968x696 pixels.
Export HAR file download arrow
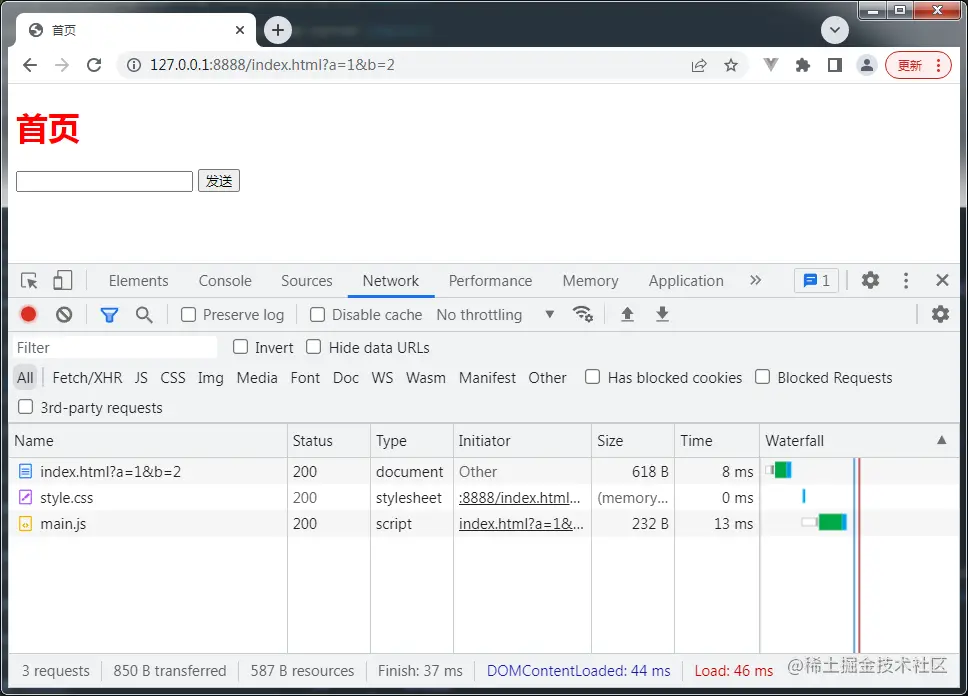pos(662,314)
